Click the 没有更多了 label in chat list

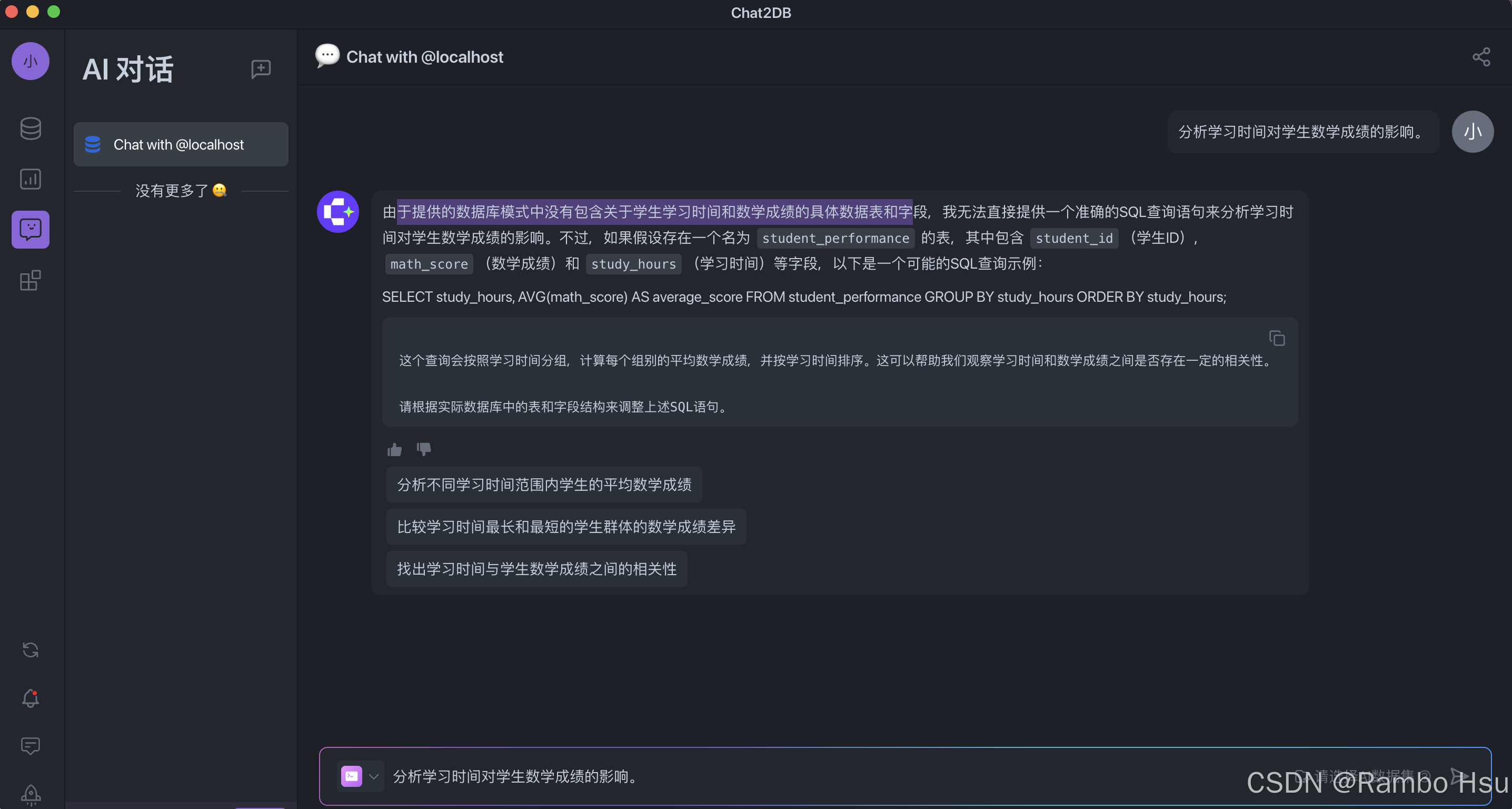coord(181,191)
